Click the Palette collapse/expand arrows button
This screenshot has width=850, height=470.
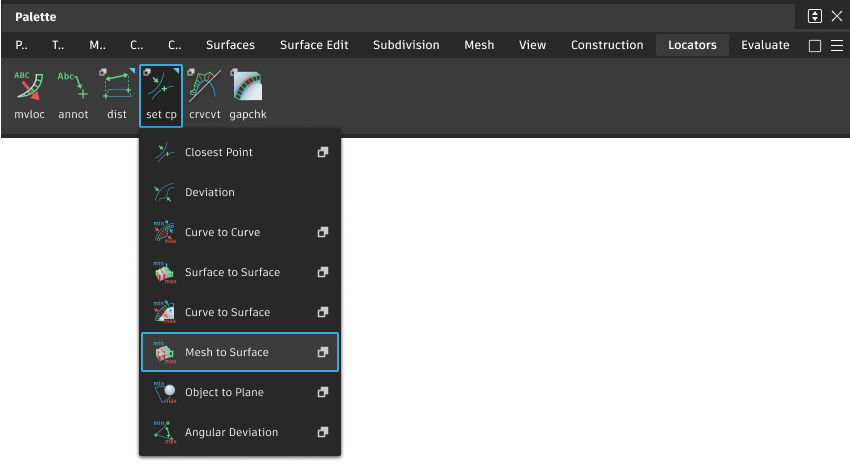pyautogui.click(x=815, y=16)
